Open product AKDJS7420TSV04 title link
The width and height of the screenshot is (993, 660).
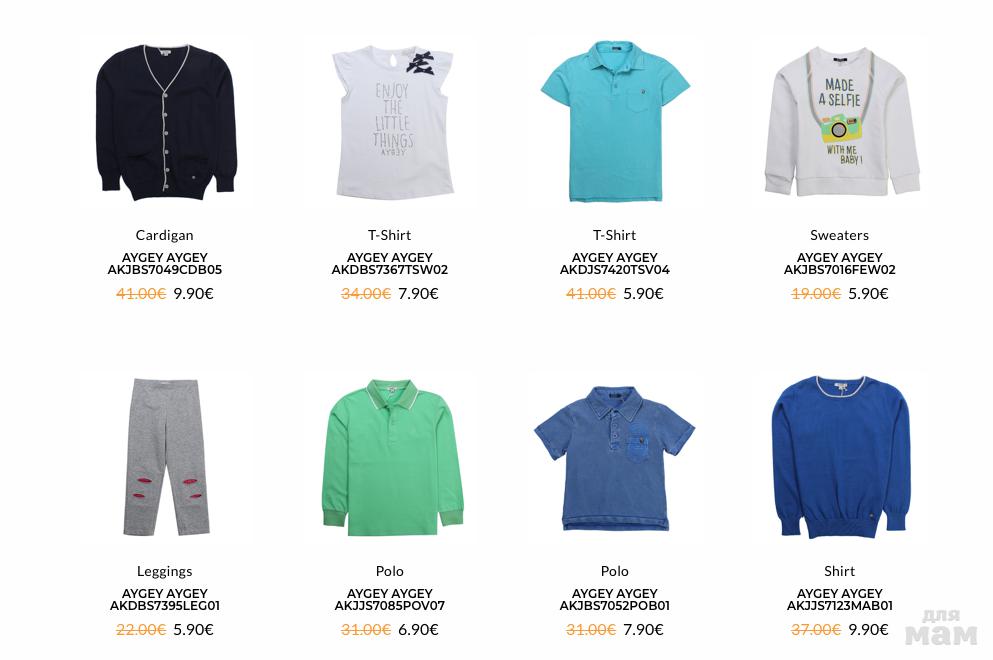pos(614,263)
